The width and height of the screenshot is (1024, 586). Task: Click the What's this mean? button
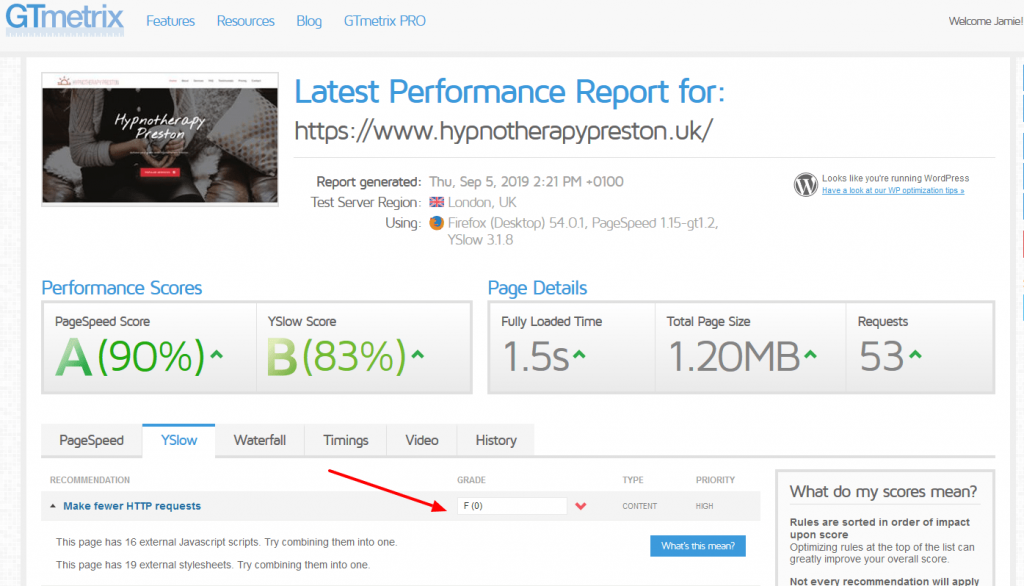697,546
